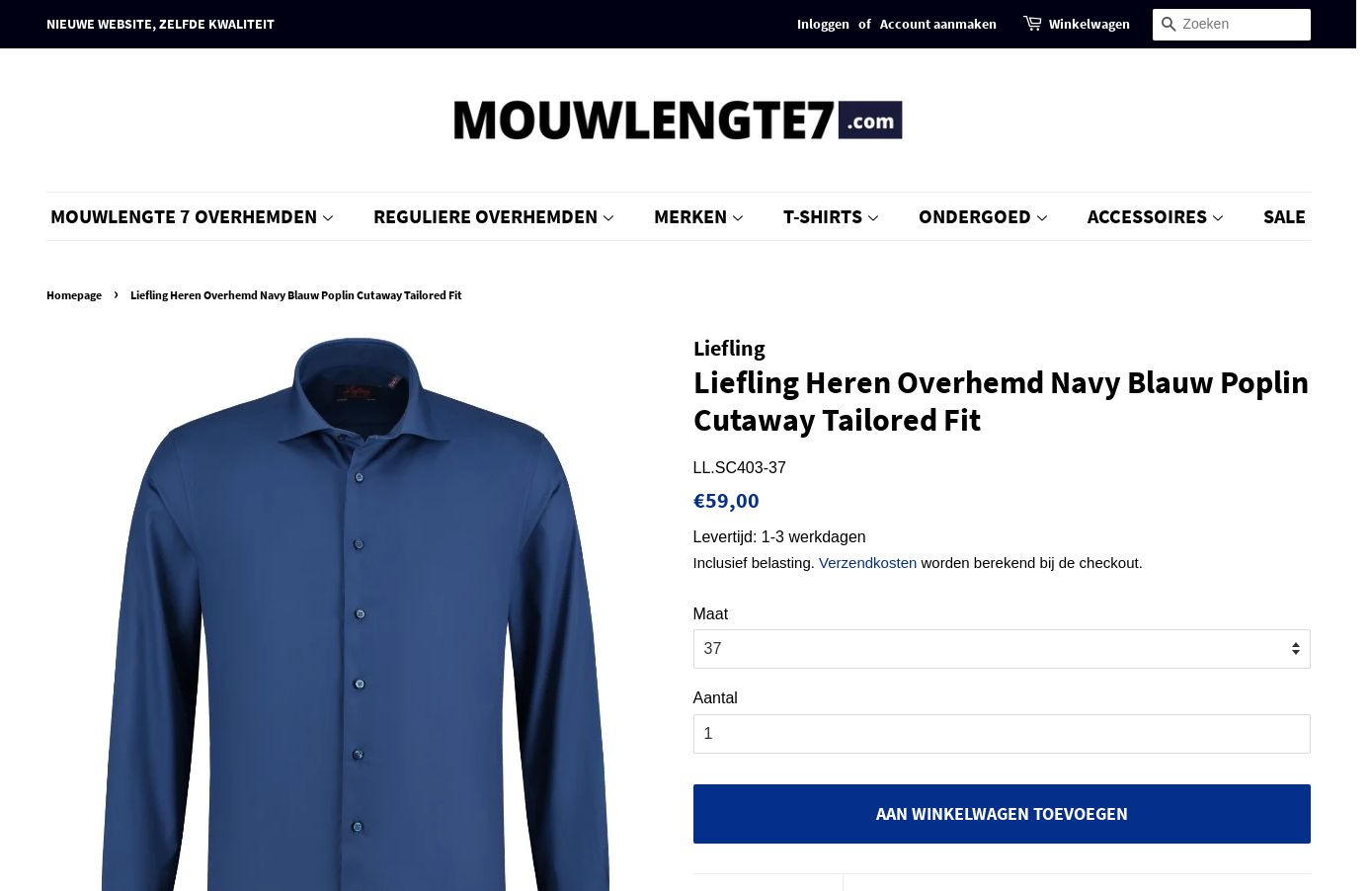Open the Ondergoed menu
This screenshot has height=891, width=1372.
(x=983, y=216)
